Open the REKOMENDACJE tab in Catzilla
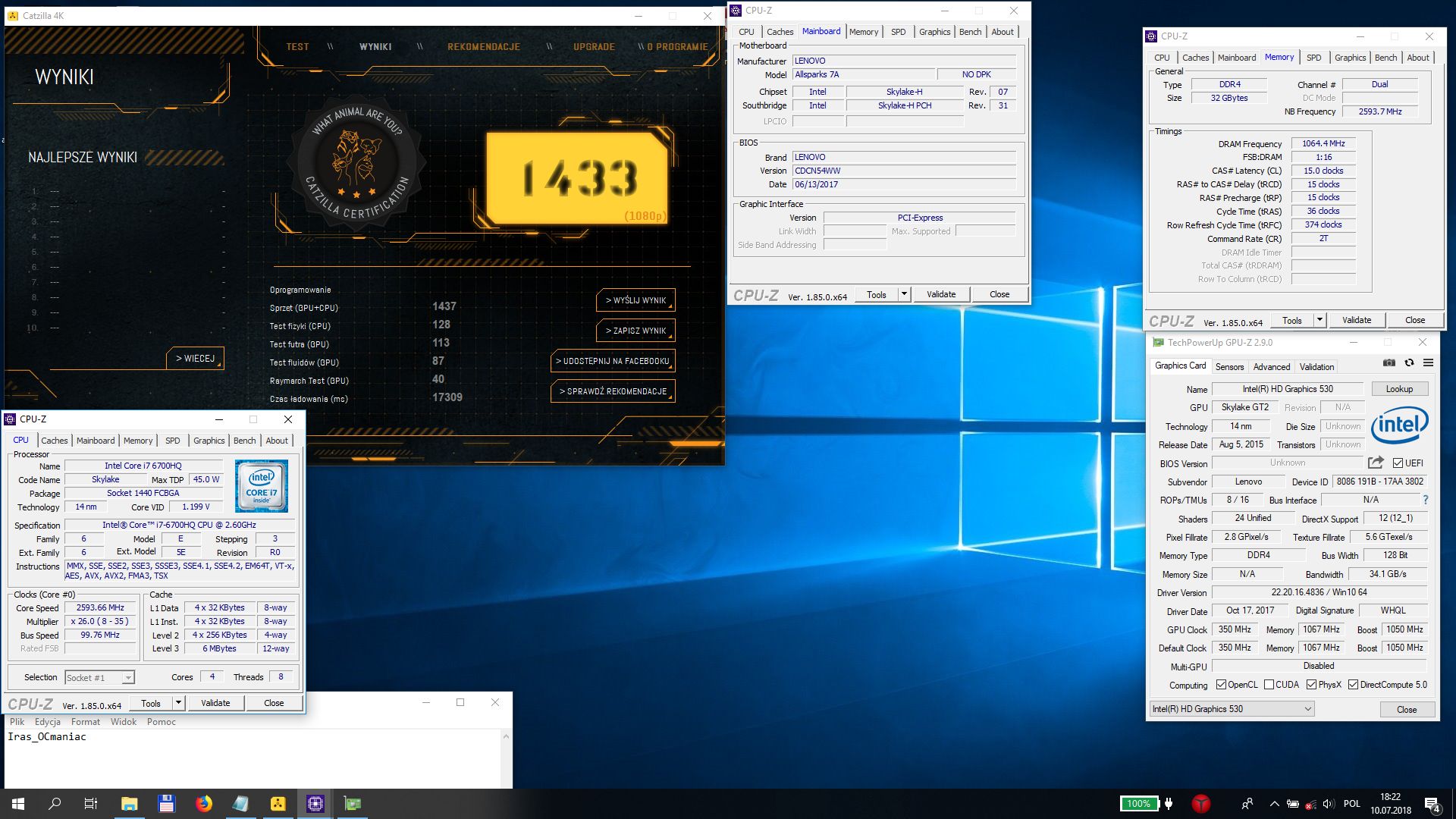 484,47
